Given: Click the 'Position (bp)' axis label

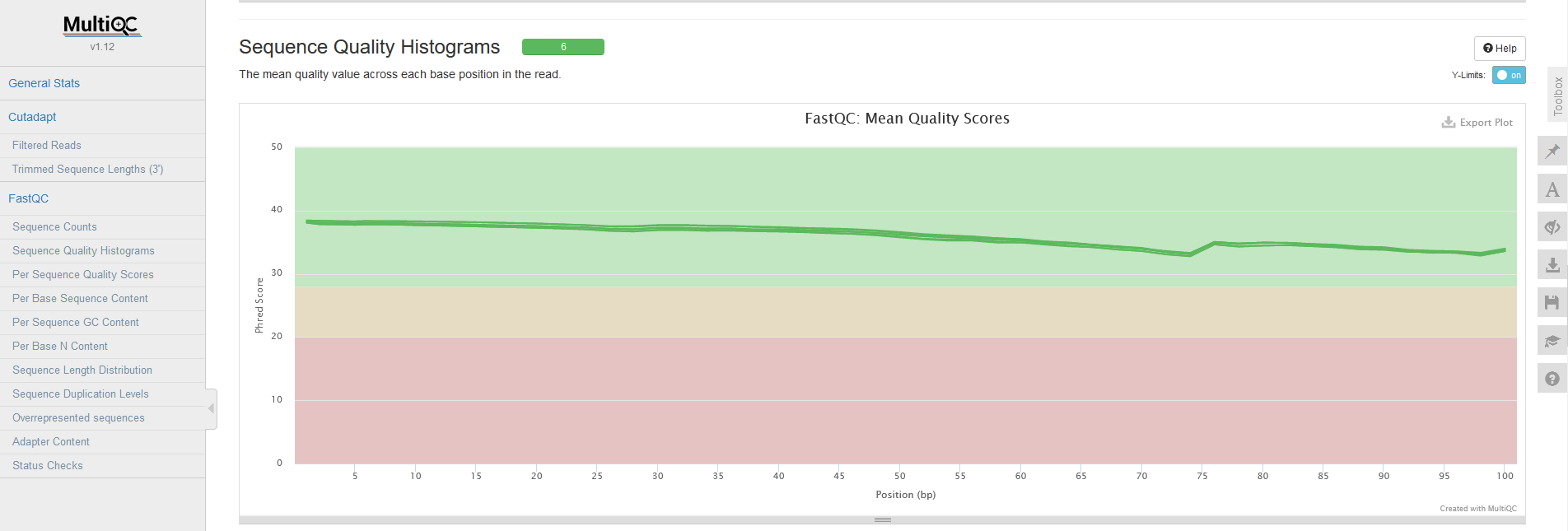Looking at the screenshot, I should [905, 495].
